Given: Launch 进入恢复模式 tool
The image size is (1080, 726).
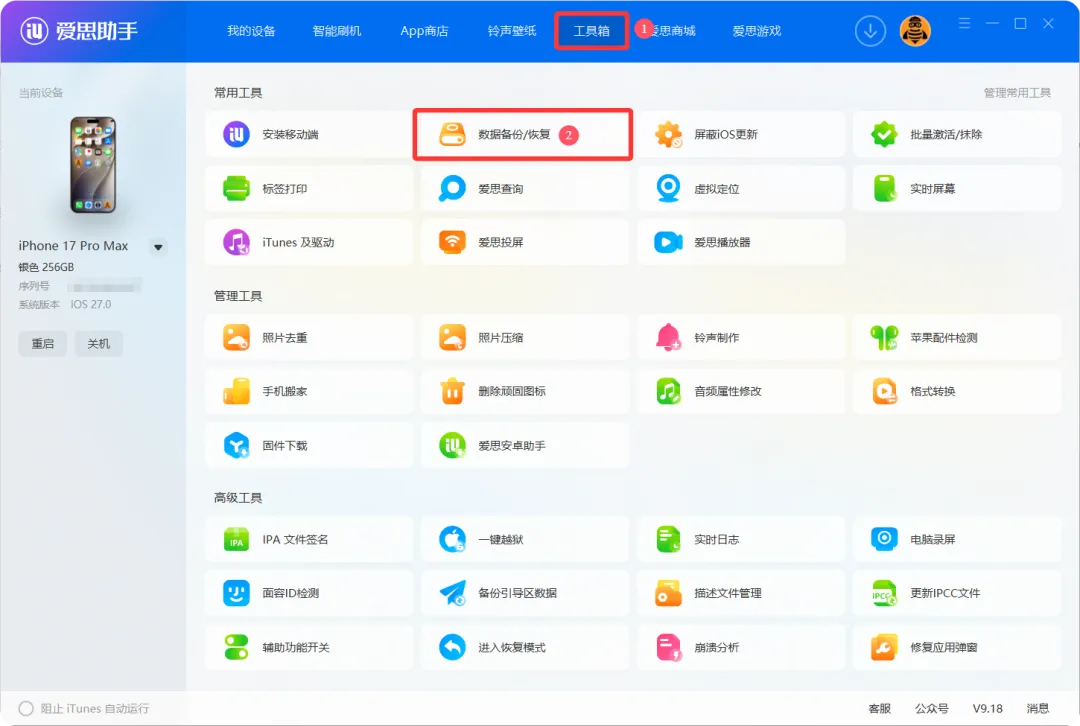Looking at the screenshot, I should [524, 647].
